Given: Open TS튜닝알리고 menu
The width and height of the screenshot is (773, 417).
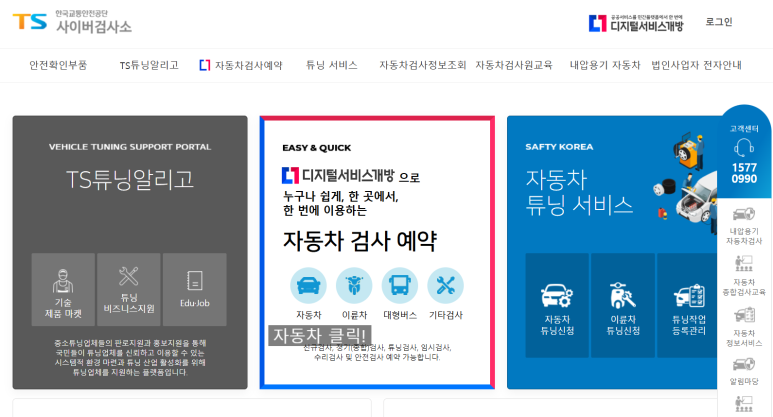Looking at the screenshot, I should point(149,65).
